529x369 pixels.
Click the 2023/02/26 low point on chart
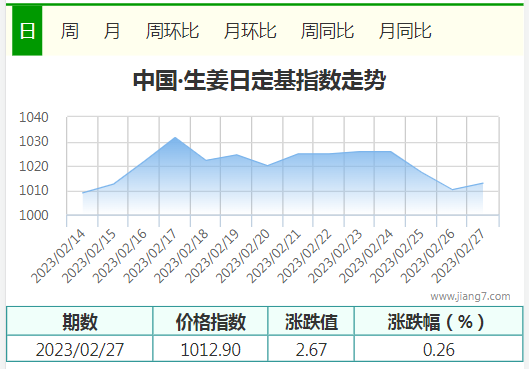pyautogui.click(x=452, y=190)
